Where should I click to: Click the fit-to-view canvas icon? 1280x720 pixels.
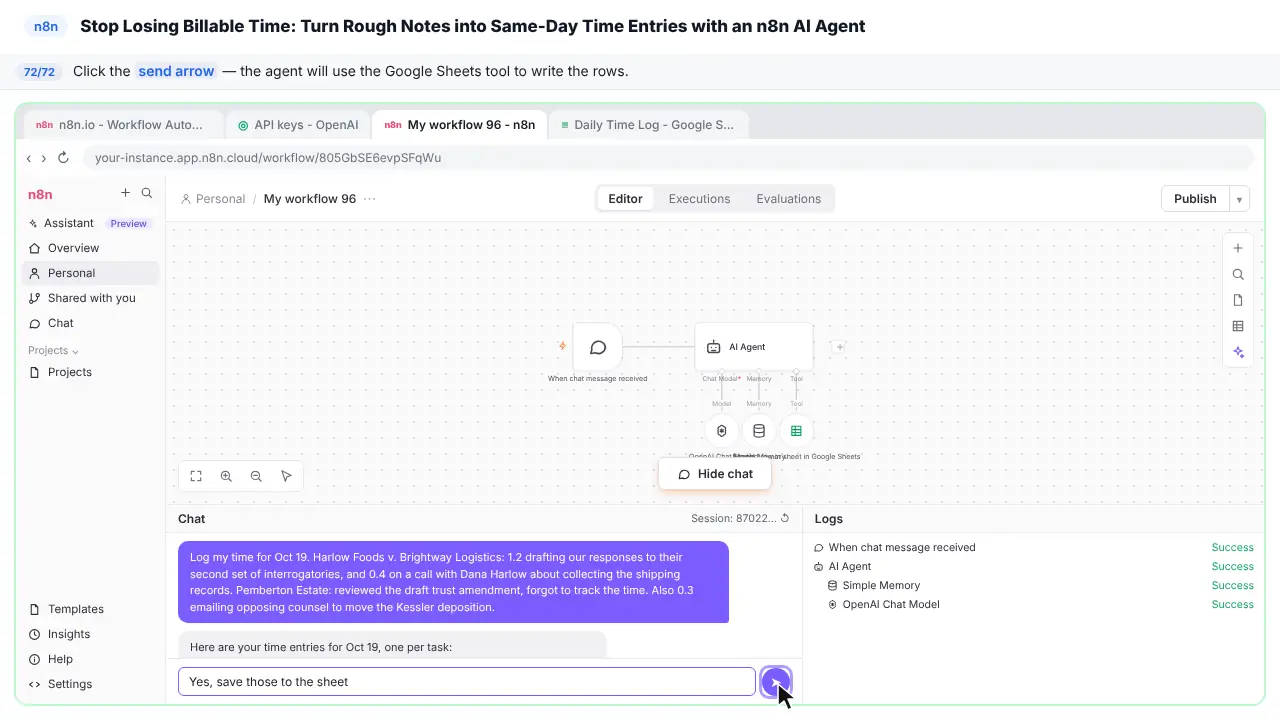196,476
